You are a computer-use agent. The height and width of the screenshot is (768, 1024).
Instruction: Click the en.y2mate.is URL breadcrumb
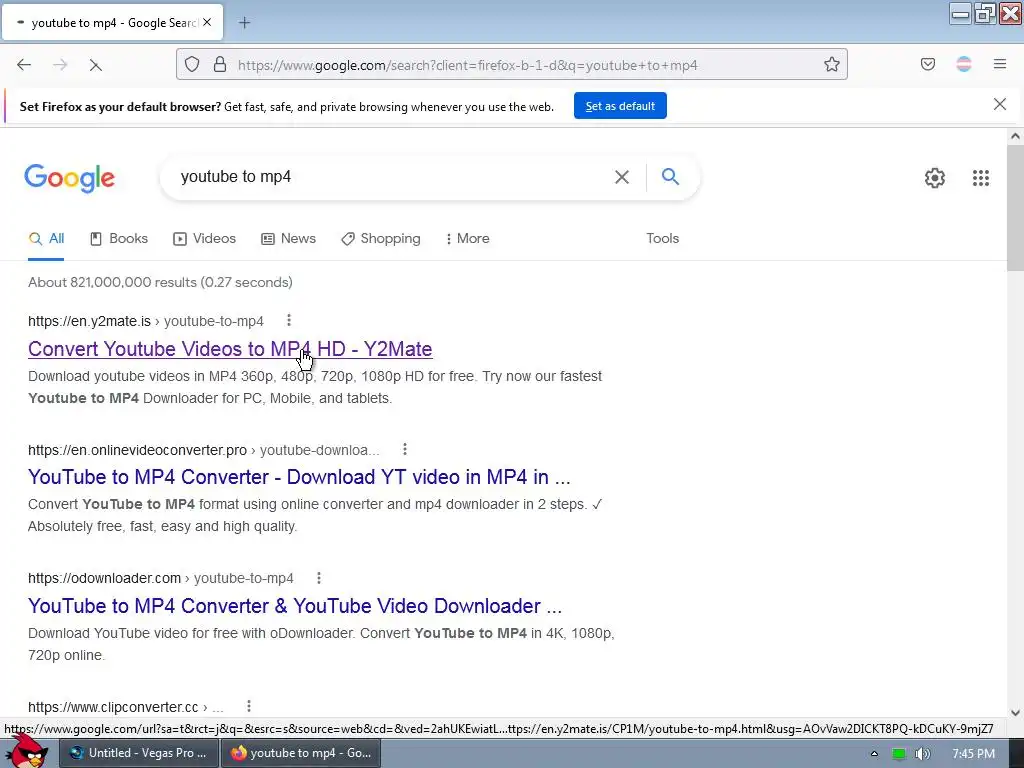pyautogui.click(x=146, y=321)
